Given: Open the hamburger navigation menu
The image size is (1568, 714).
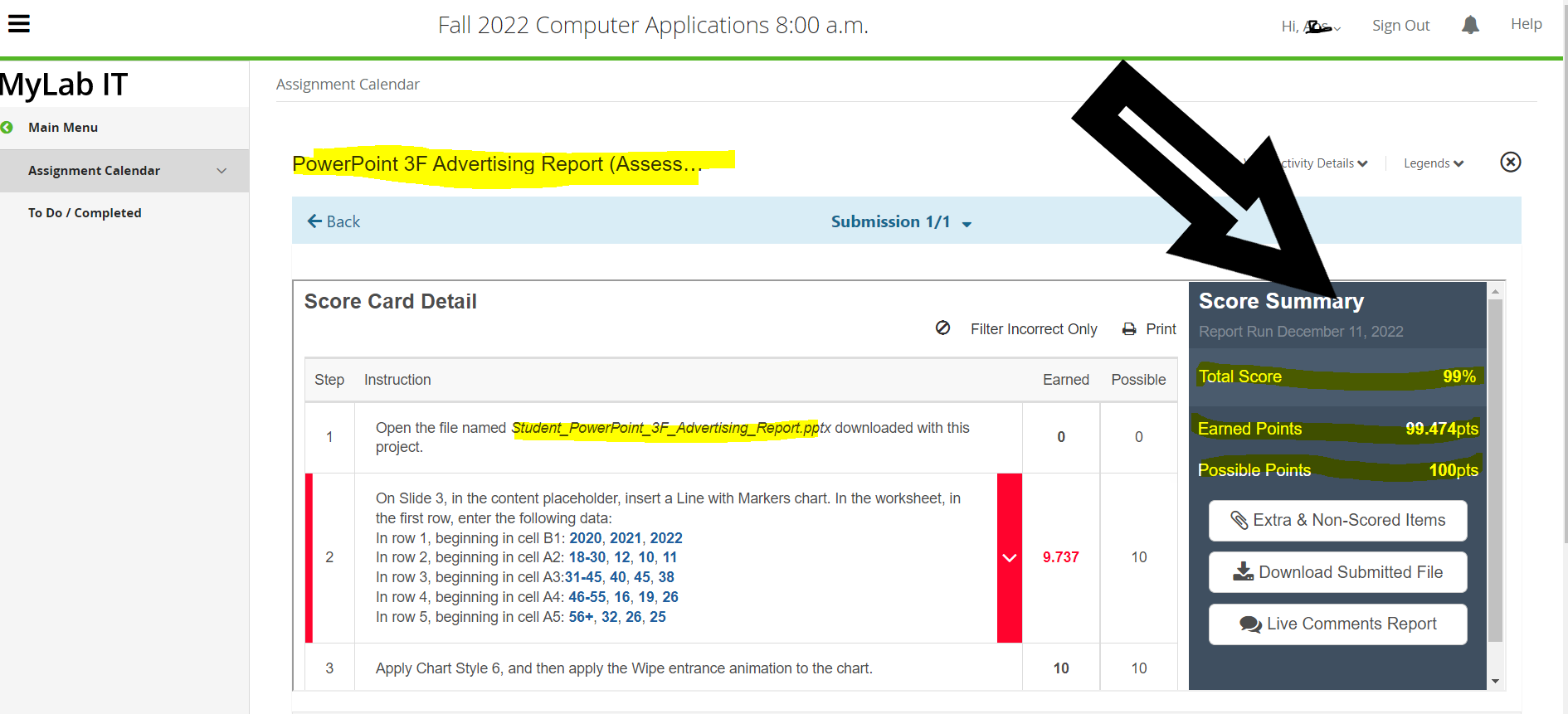Looking at the screenshot, I should click(x=19, y=24).
